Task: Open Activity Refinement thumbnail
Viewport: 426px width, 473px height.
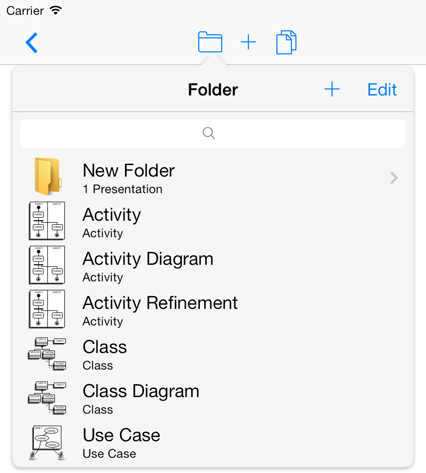Action: [47, 309]
